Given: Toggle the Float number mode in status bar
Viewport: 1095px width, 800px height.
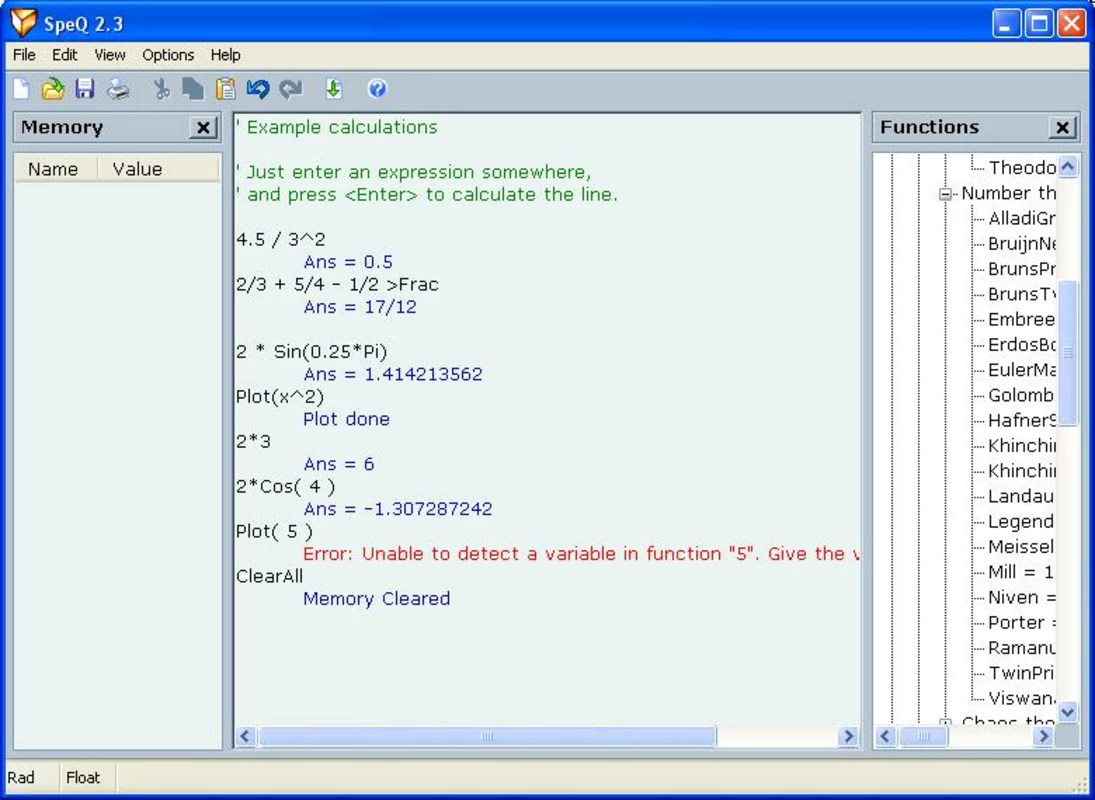Looking at the screenshot, I should coord(83,778).
